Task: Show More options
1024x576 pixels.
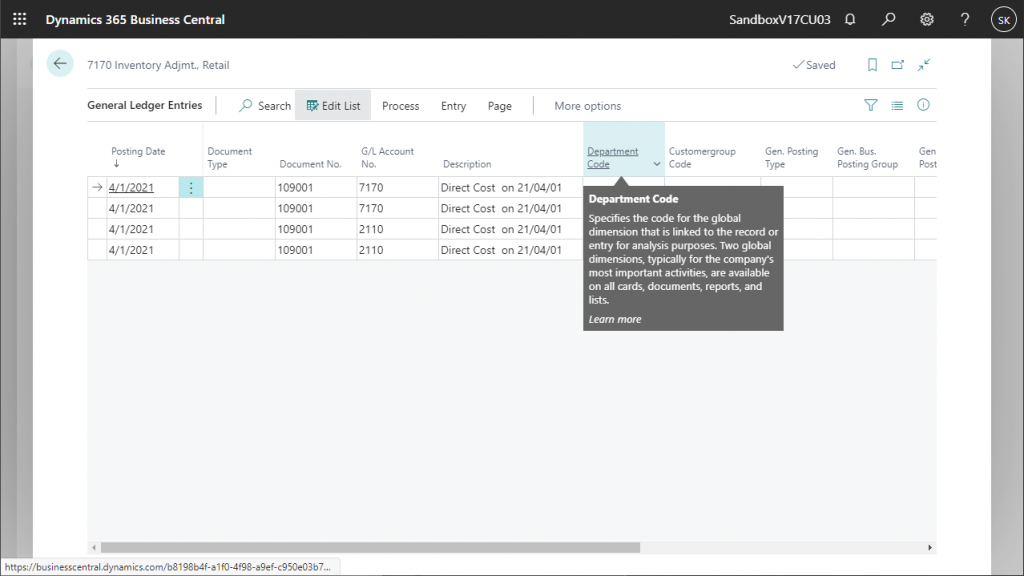Action: click(x=587, y=106)
